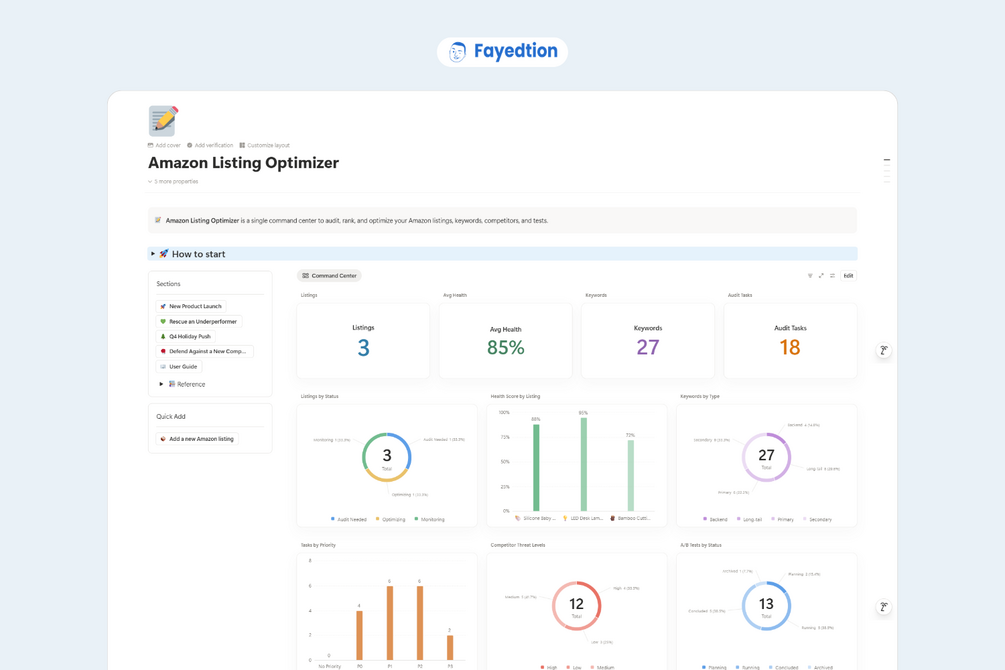Click the filter icon beside Command Center

(810, 276)
